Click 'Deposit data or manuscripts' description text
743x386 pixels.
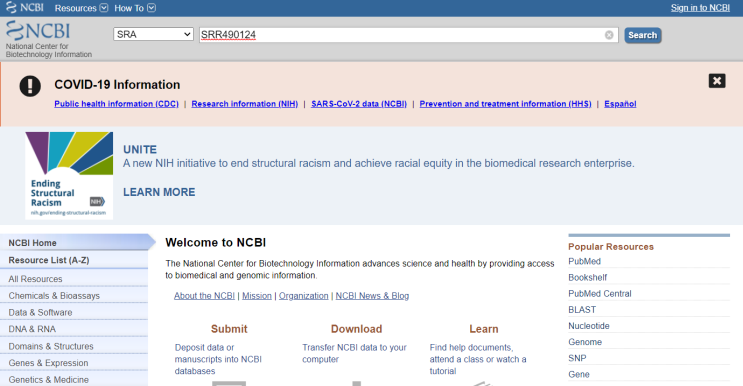[x=218, y=359]
